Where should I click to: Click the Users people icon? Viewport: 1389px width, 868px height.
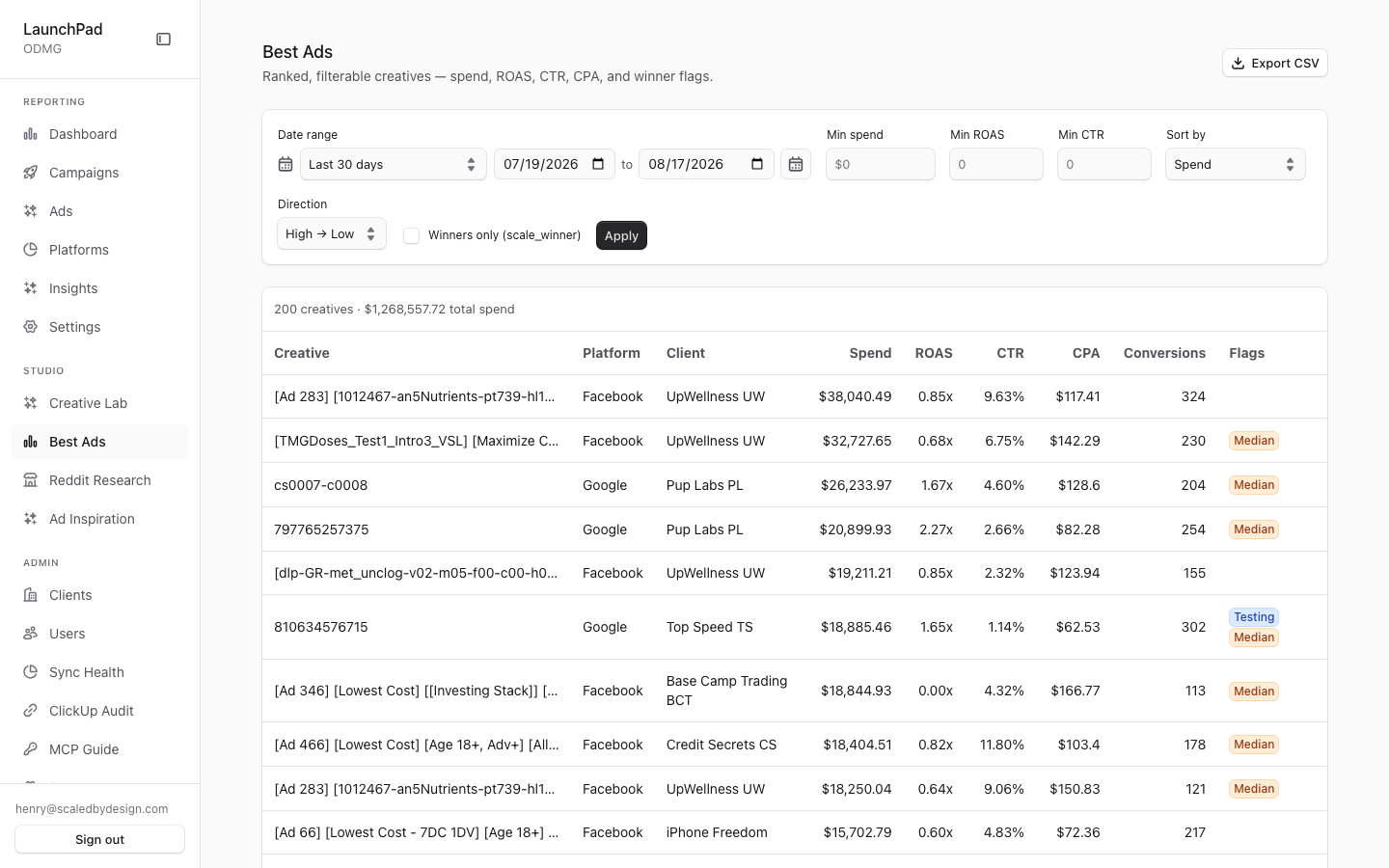(x=31, y=634)
